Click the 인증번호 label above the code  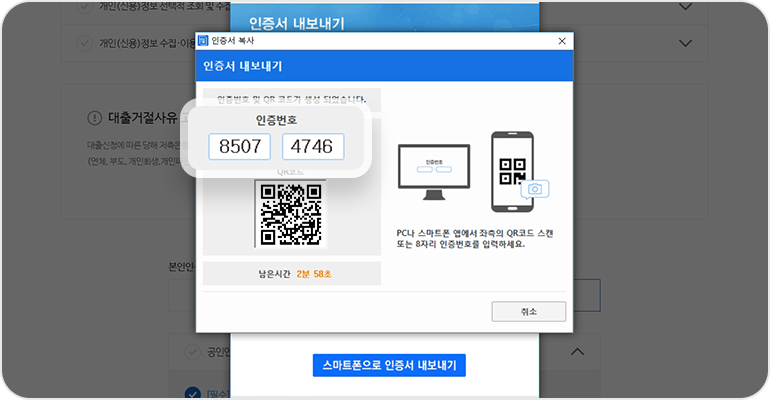tap(276, 120)
